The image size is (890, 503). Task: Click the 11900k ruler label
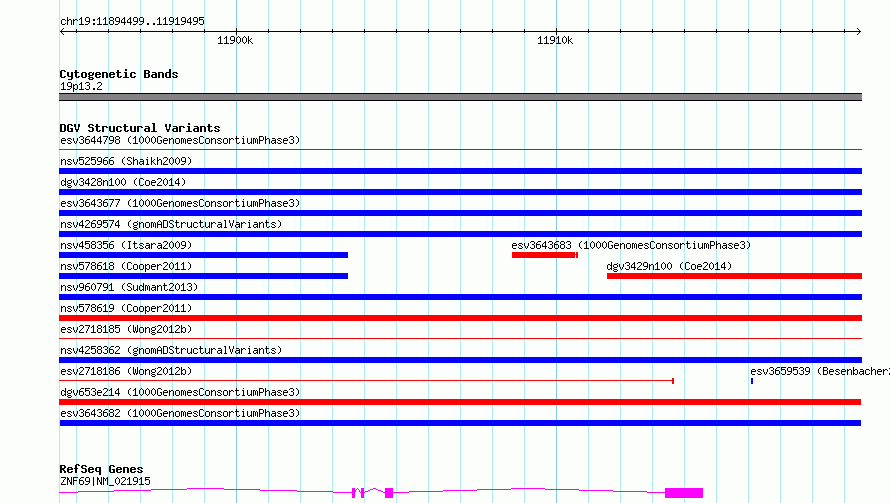click(235, 40)
